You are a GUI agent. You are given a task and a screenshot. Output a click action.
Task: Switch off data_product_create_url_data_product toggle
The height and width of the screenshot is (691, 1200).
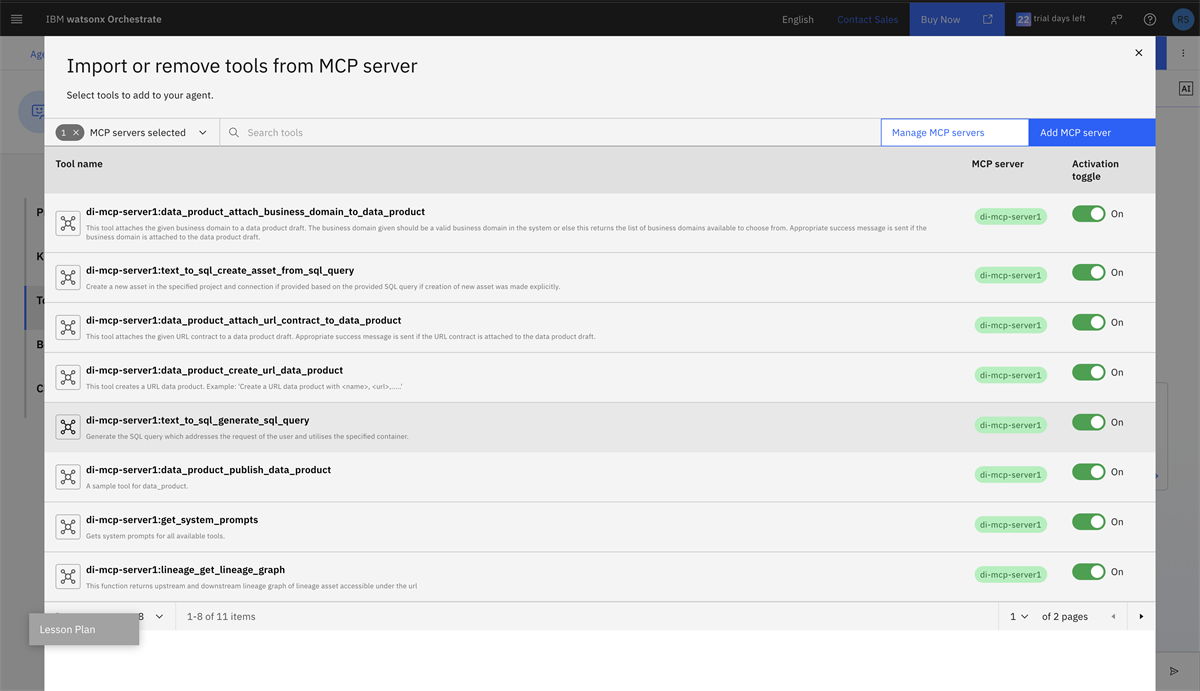[1089, 372]
